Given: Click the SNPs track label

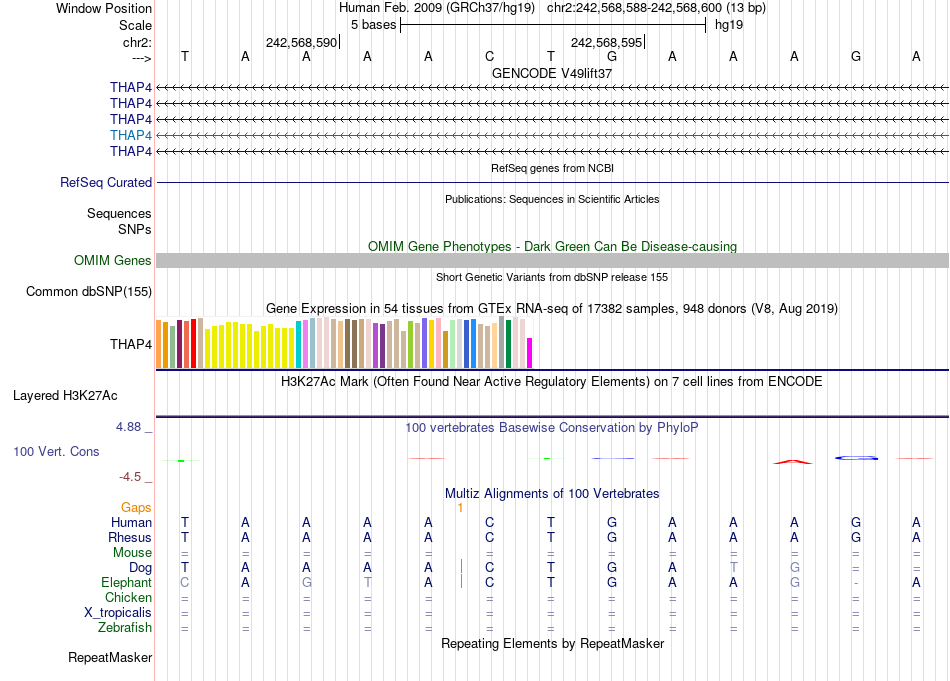Looking at the screenshot, I should (x=135, y=230).
